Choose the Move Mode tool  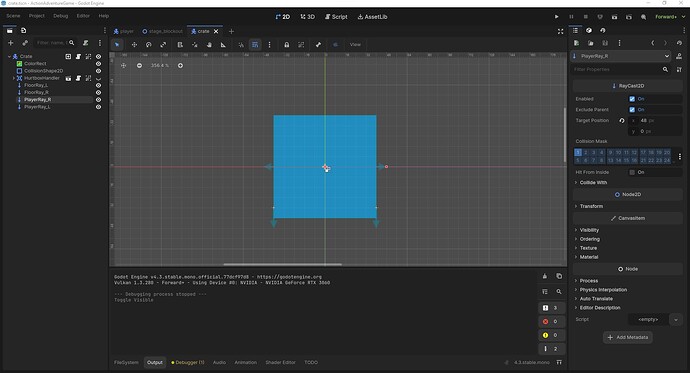pos(134,44)
